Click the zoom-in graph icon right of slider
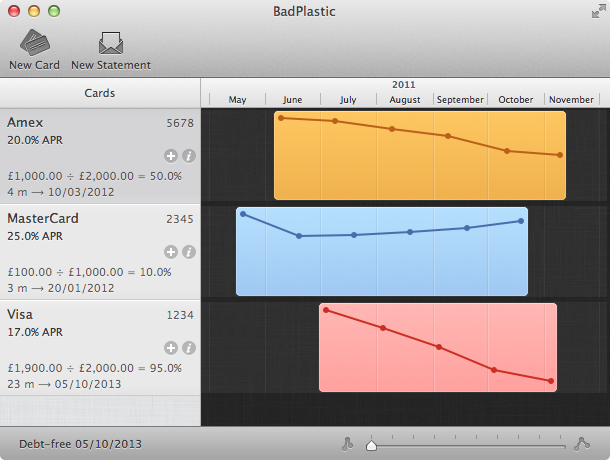Image resolution: width=610 pixels, height=460 pixels. point(582,444)
